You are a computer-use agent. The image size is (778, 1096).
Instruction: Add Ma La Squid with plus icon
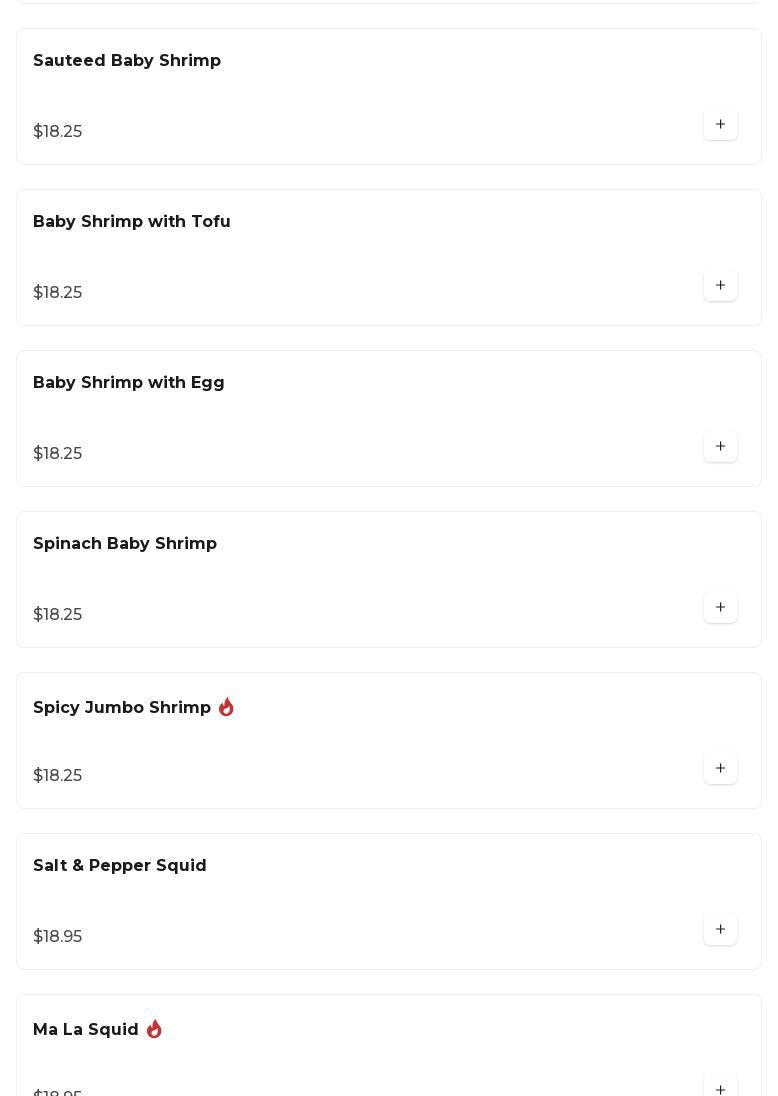click(720, 1087)
